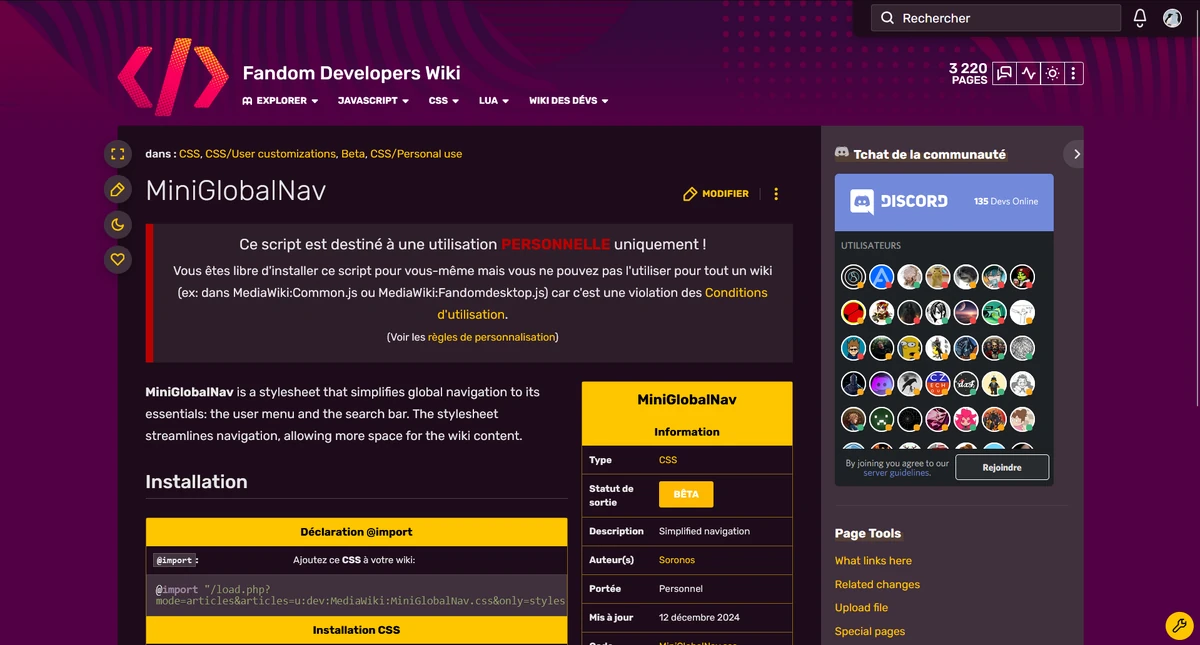Click the MODIFIER button
Image resolution: width=1200 pixels, height=645 pixels.
716,194
